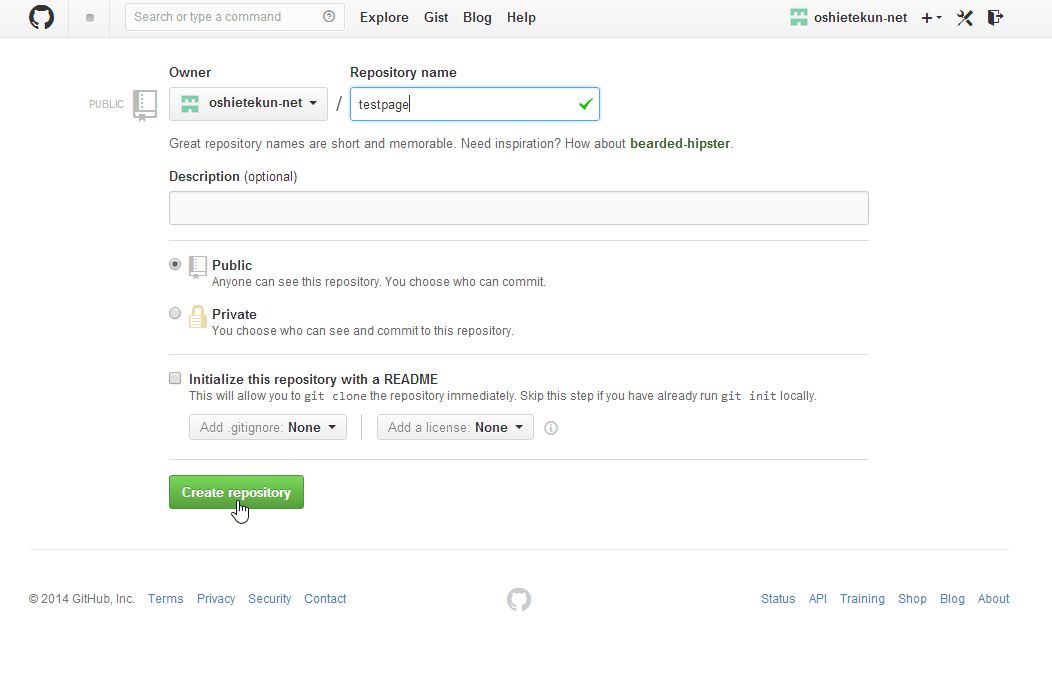This screenshot has width=1052, height=679.
Task: Open Blog in the top navigation
Action: [477, 17]
